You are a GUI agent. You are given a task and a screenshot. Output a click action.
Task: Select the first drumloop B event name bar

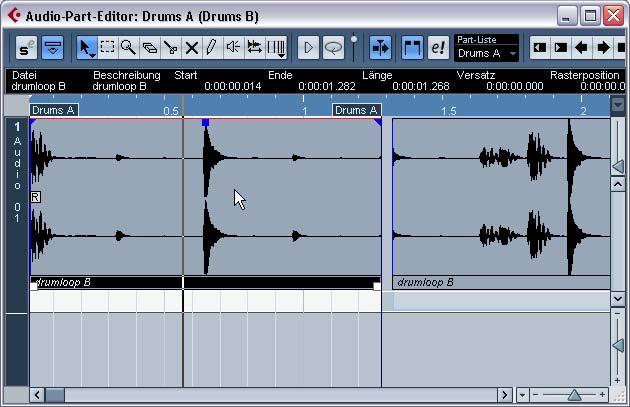point(205,282)
